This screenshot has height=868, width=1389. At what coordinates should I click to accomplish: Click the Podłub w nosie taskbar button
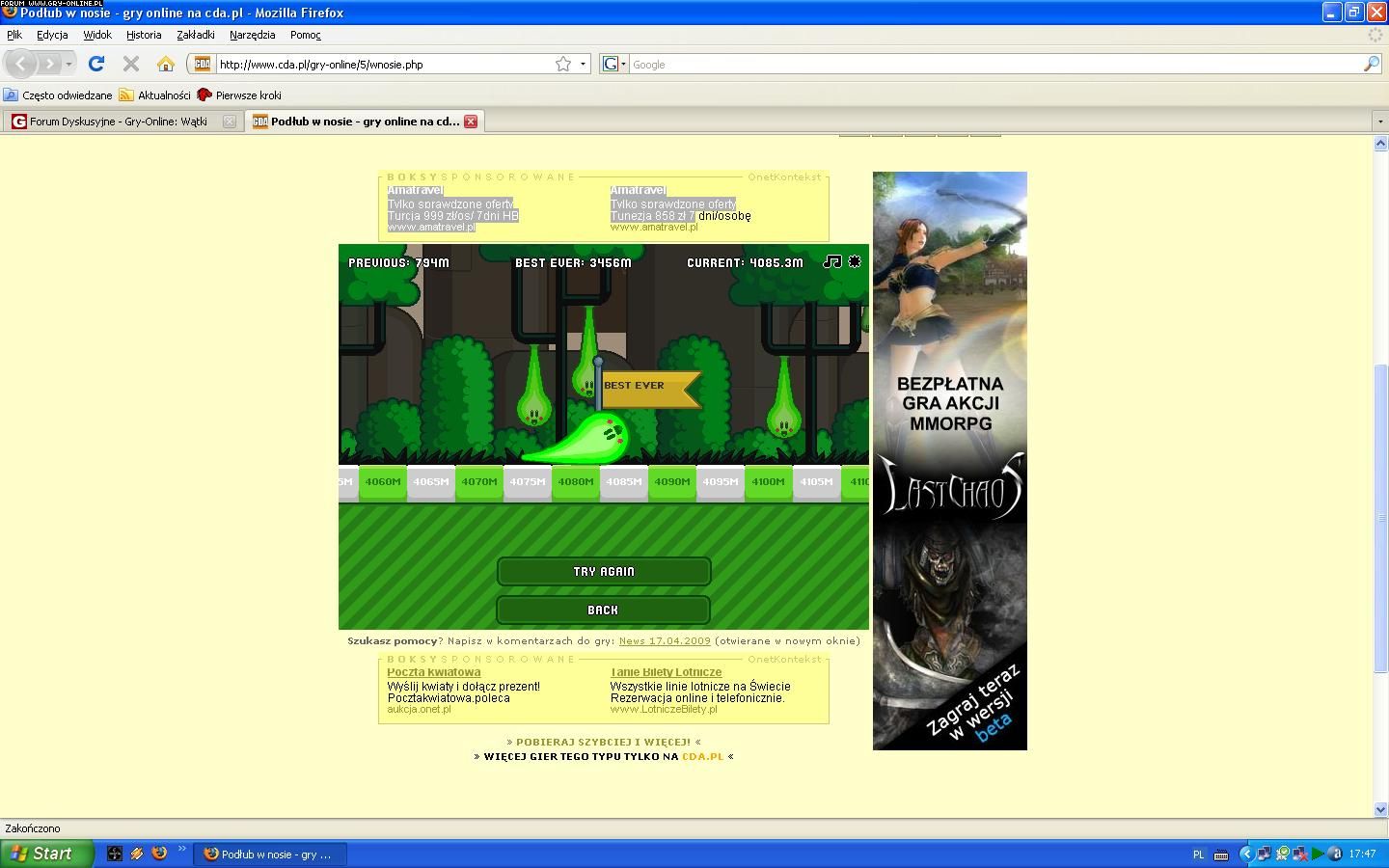(271, 854)
